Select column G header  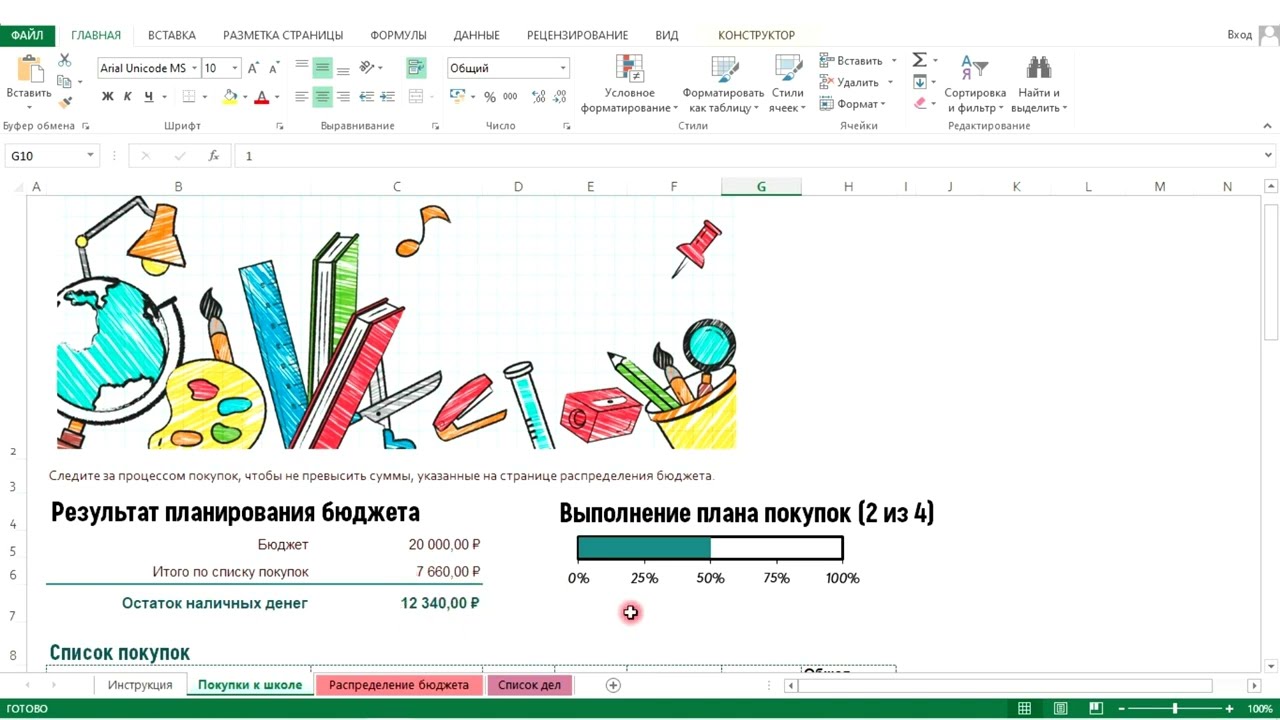pyautogui.click(x=761, y=187)
